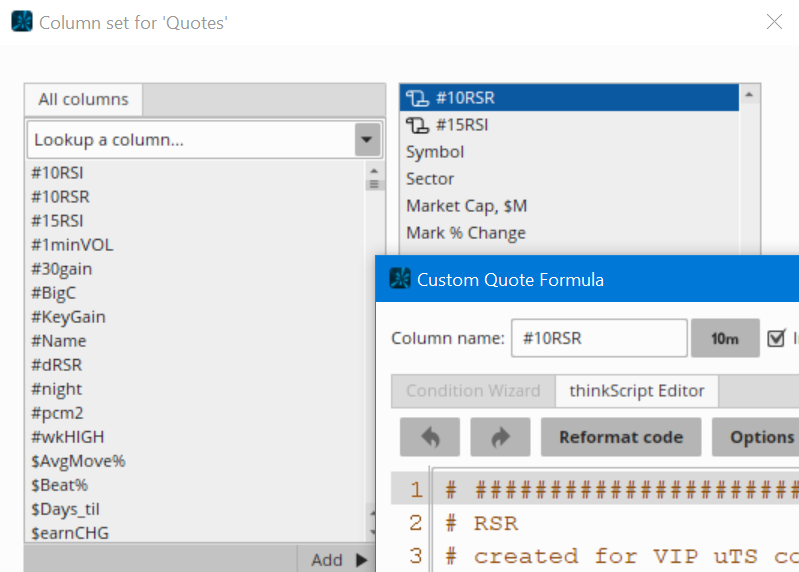
Task: Open the 10m aggregation period selector
Action: click(x=724, y=338)
